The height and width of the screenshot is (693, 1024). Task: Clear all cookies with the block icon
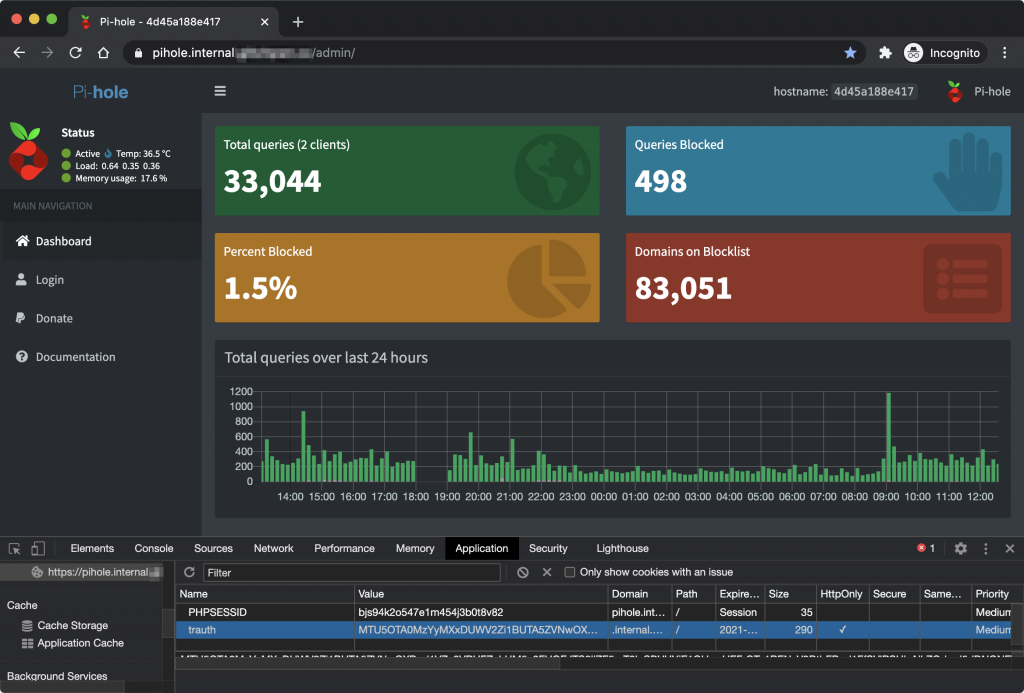[523, 573]
